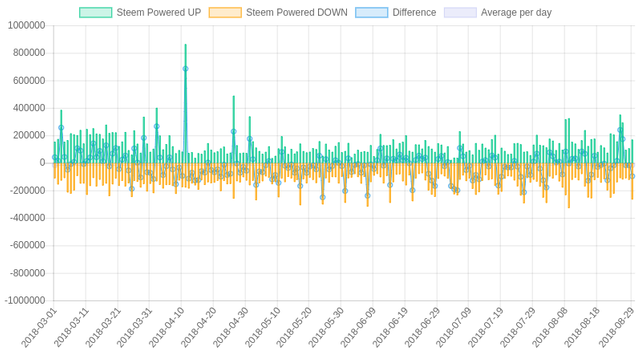Click x-axis date 2018-08-18

[581, 328]
